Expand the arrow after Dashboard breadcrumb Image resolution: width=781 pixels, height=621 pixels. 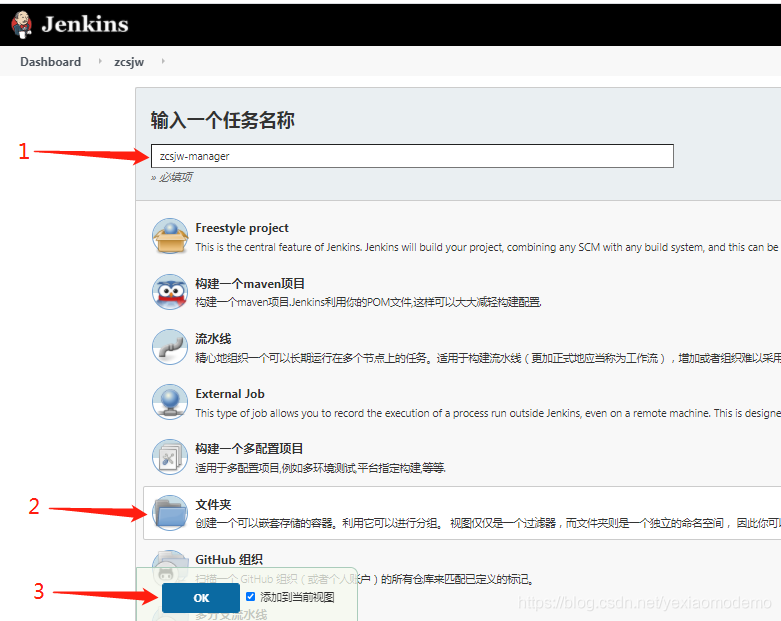click(100, 61)
